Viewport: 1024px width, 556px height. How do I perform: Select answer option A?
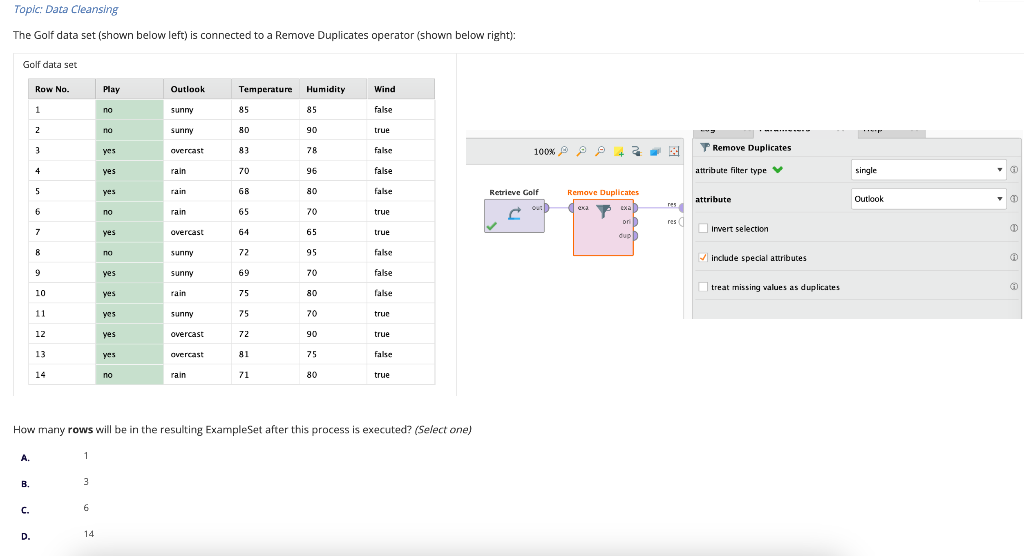25,458
